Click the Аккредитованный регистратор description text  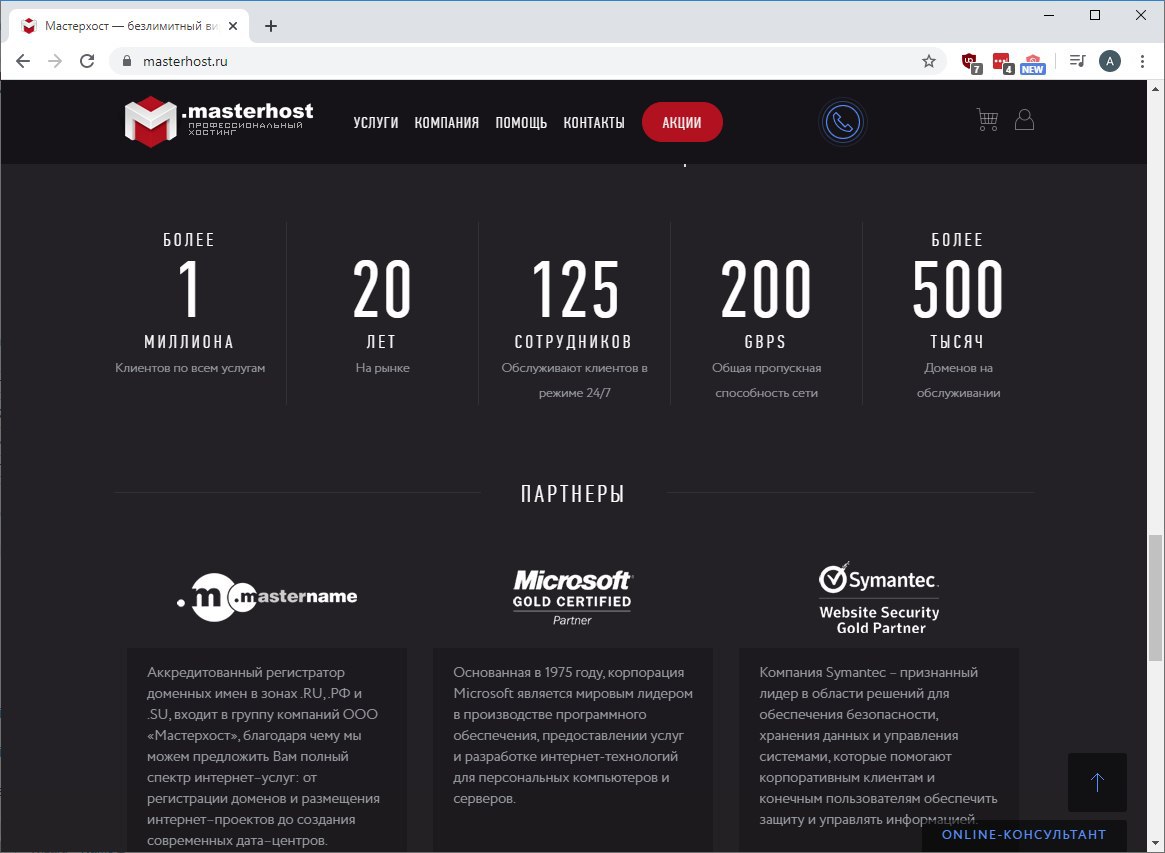264,756
